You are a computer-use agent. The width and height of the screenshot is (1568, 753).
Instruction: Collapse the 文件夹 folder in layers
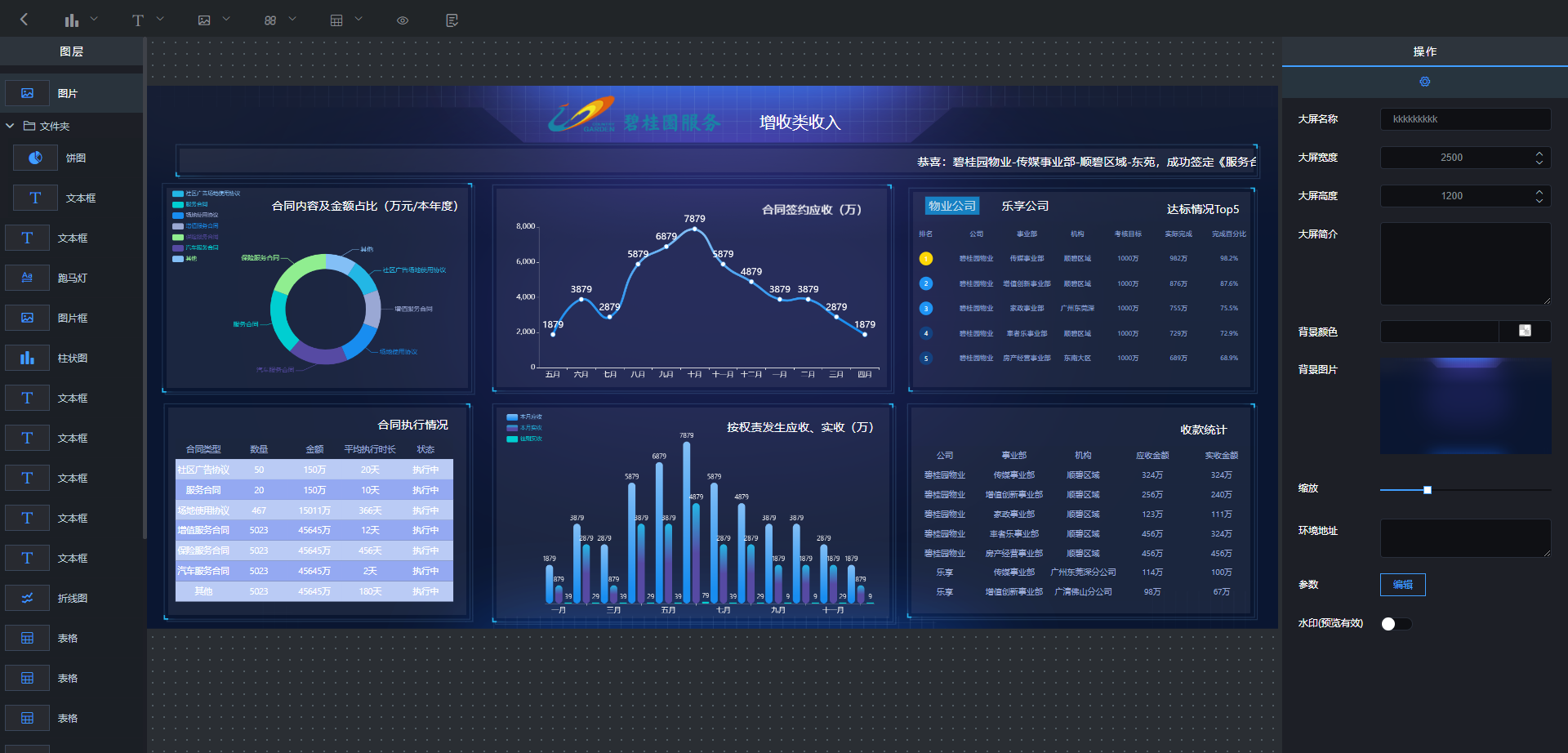point(11,126)
